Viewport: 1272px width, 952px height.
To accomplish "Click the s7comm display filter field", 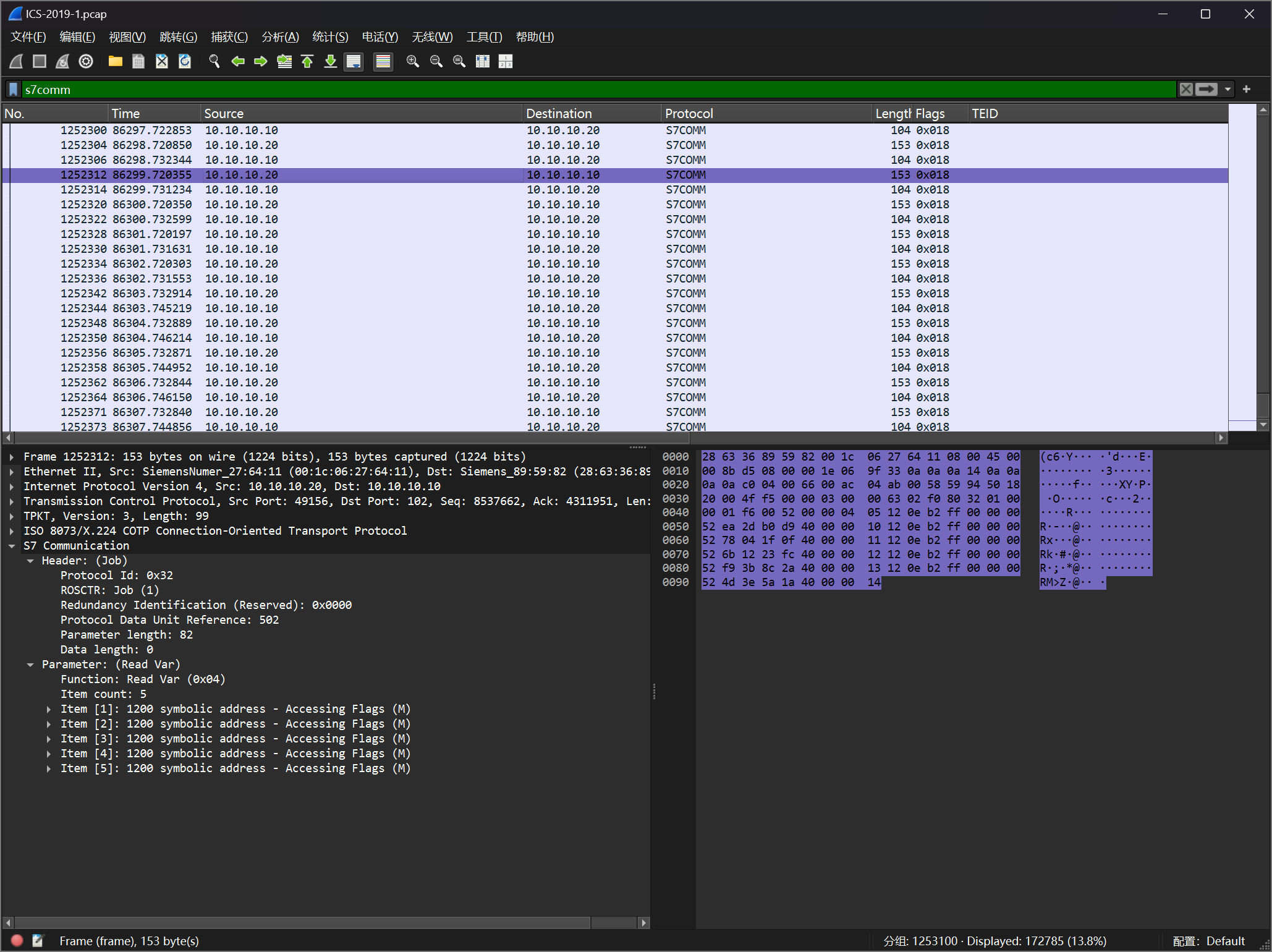I will (x=599, y=90).
